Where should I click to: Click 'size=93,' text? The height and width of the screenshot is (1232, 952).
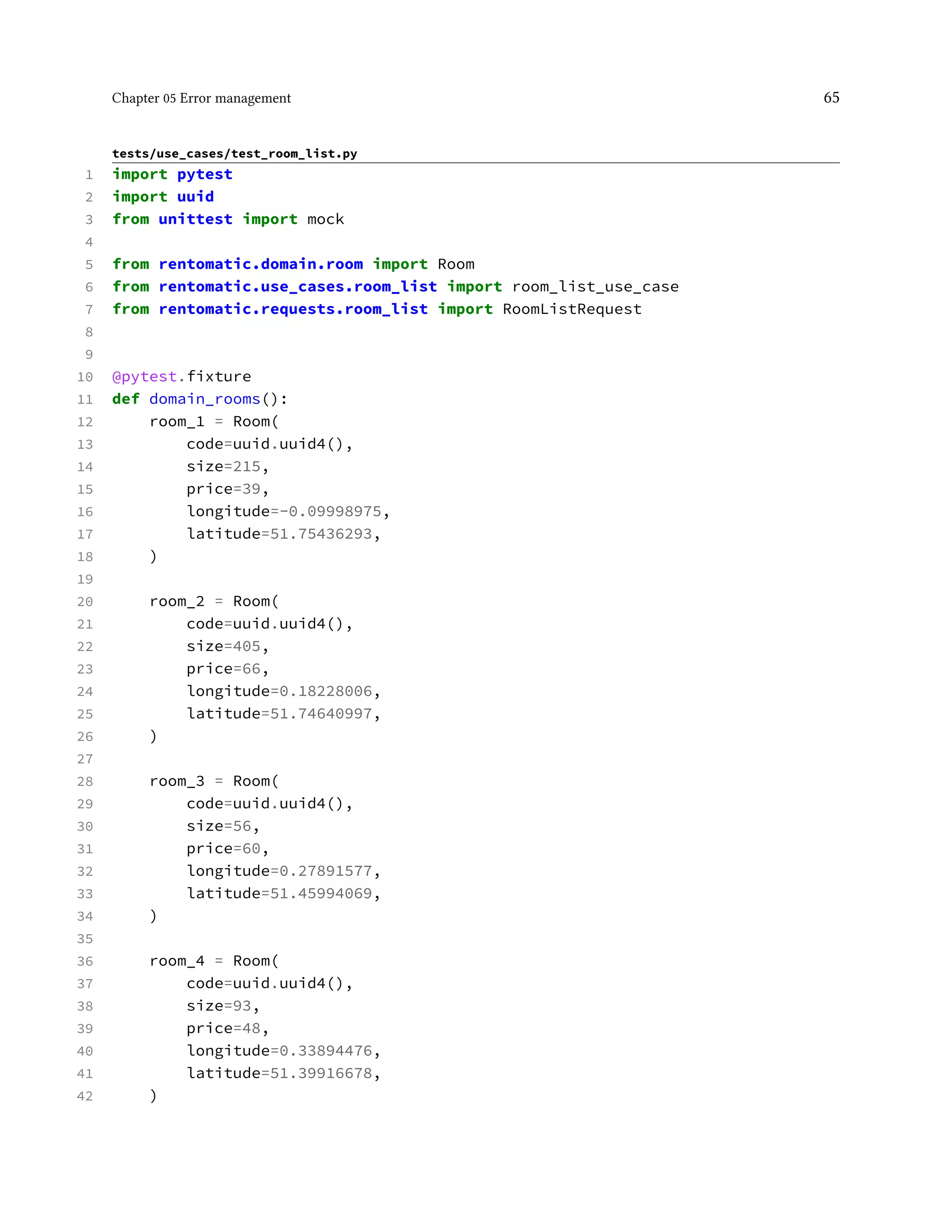coord(223,1006)
